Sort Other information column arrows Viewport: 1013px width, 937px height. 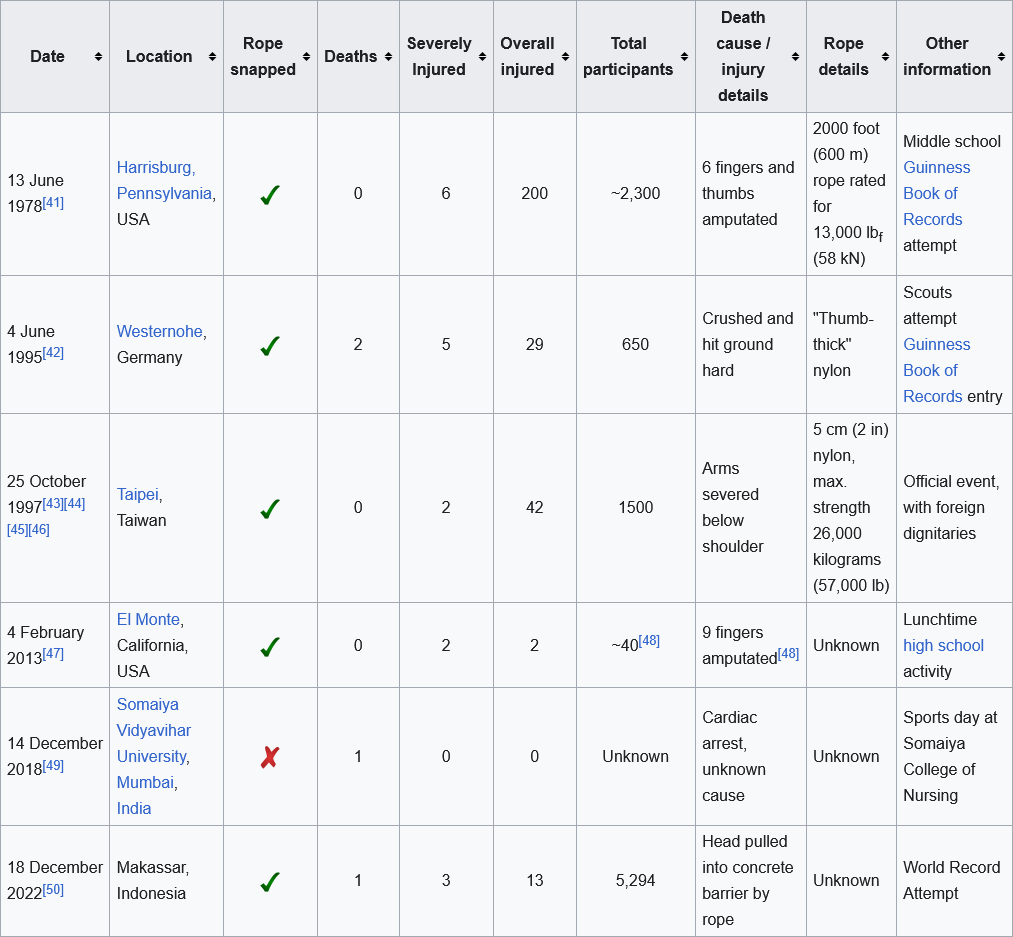click(x=1001, y=57)
